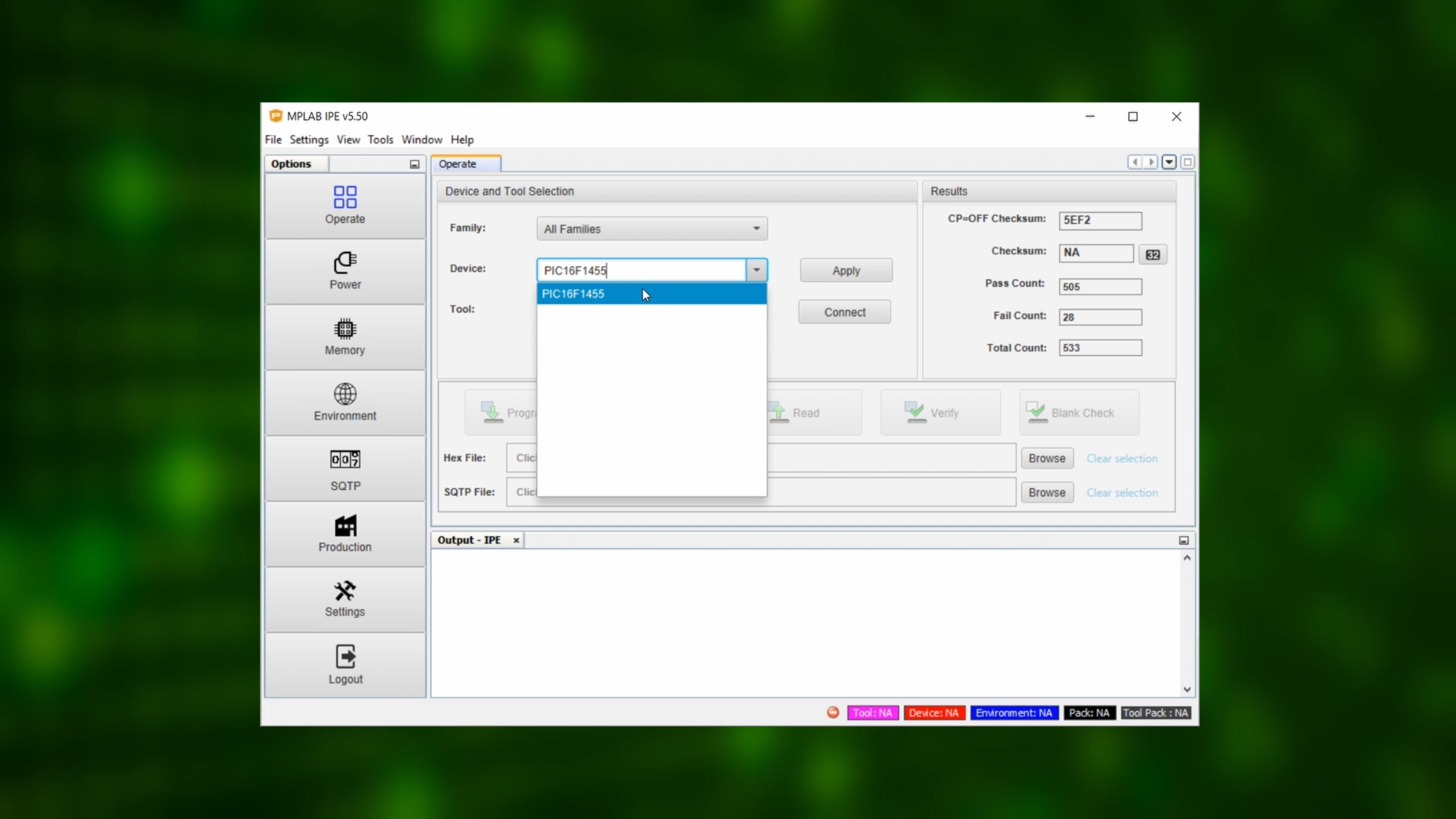This screenshot has height=819, width=1456.
Task: Switch to the Operate tab
Action: coord(458,164)
